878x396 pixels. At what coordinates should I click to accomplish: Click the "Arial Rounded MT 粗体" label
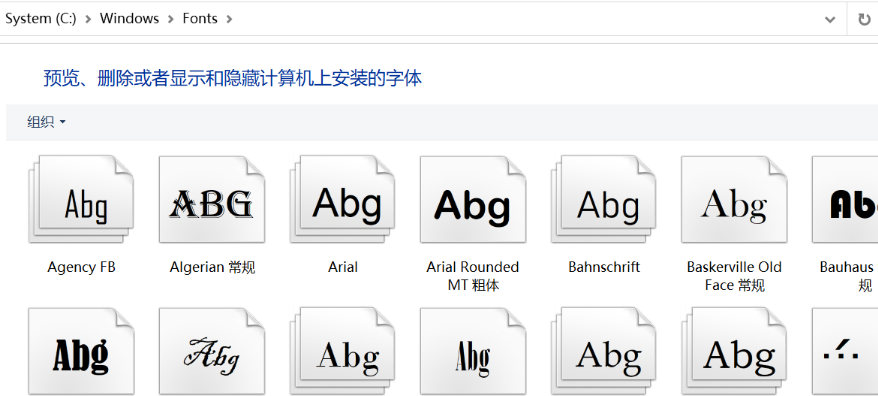[x=473, y=276]
